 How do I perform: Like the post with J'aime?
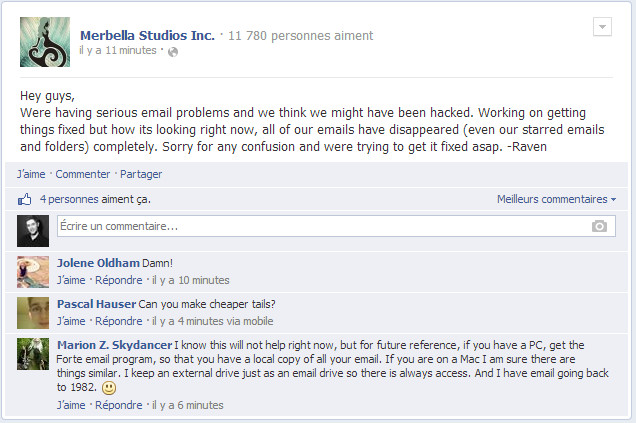pos(31,174)
